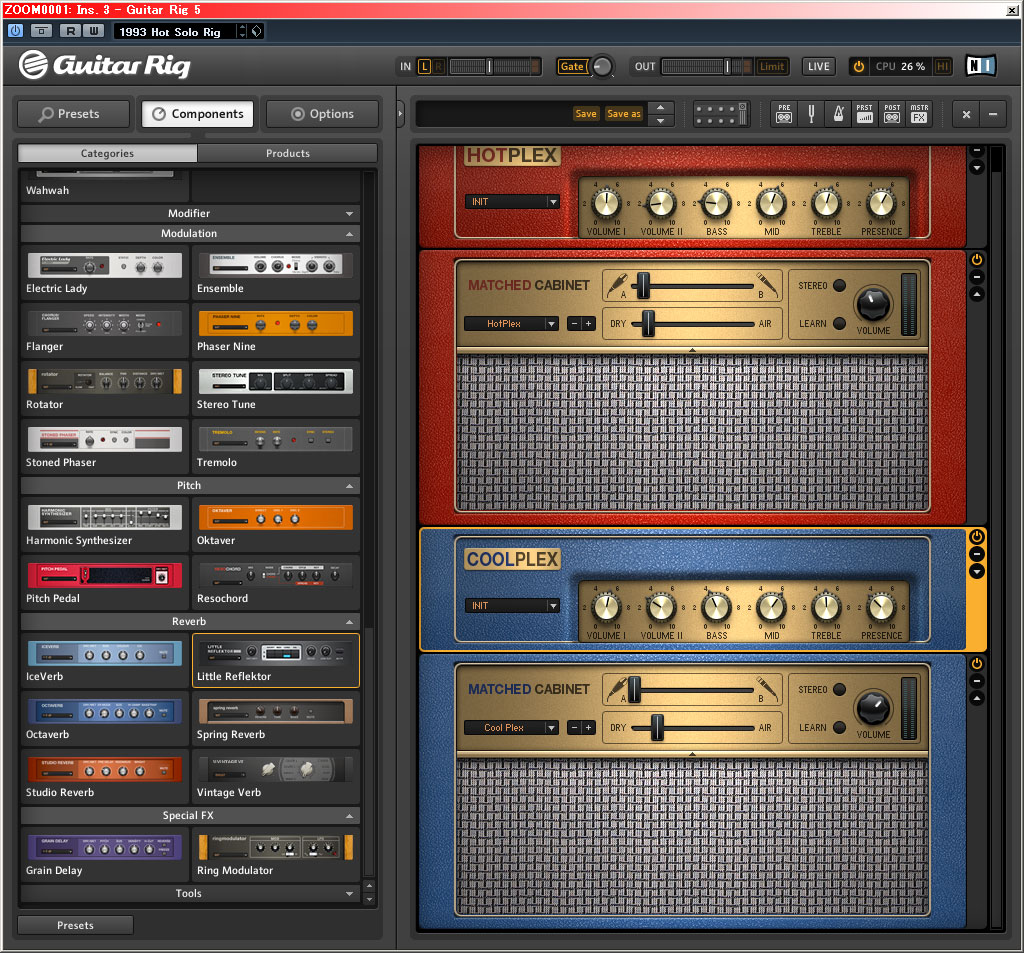Click the HotPlex cabinet DRY/AIR slider
The width and height of the screenshot is (1024, 953).
click(x=694, y=323)
